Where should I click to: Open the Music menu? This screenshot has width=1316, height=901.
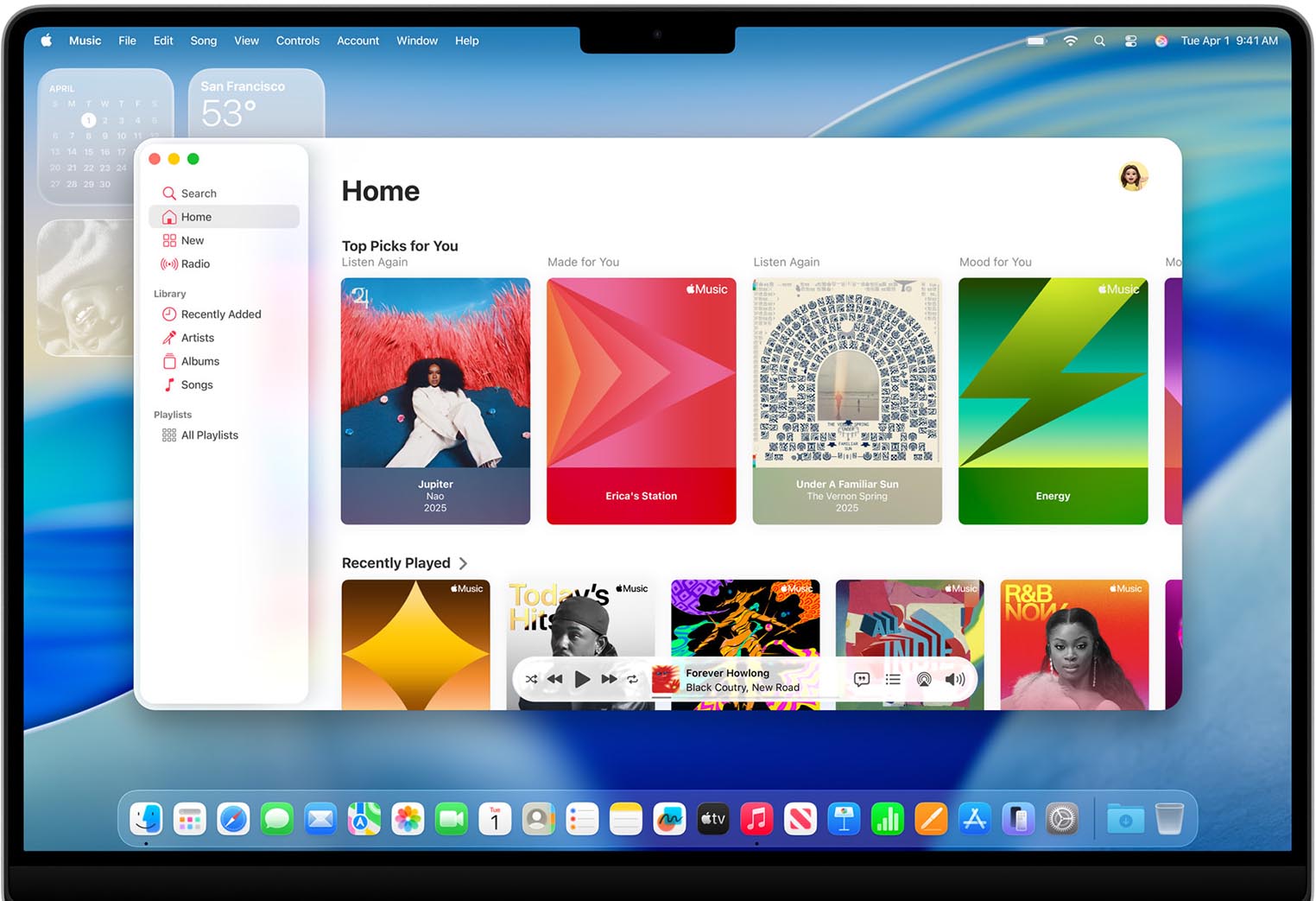tap(85, 41)
